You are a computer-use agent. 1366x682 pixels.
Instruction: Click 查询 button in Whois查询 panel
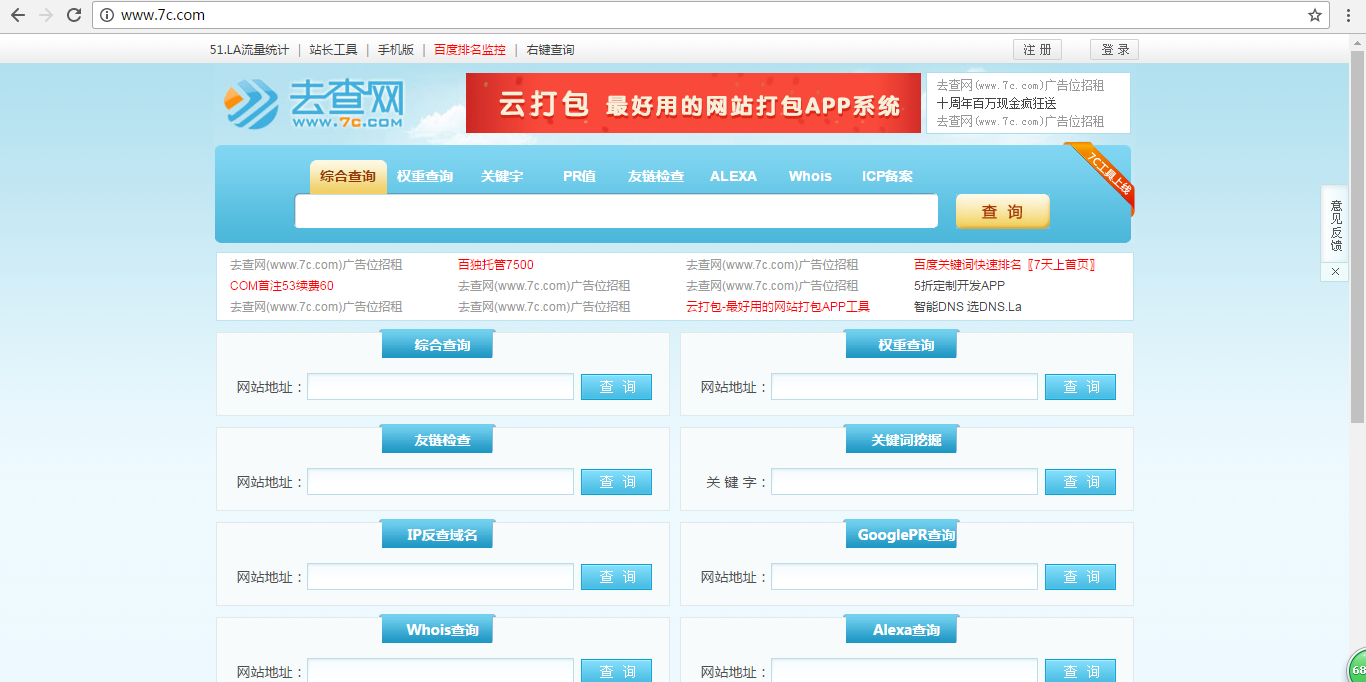point(616,671)
